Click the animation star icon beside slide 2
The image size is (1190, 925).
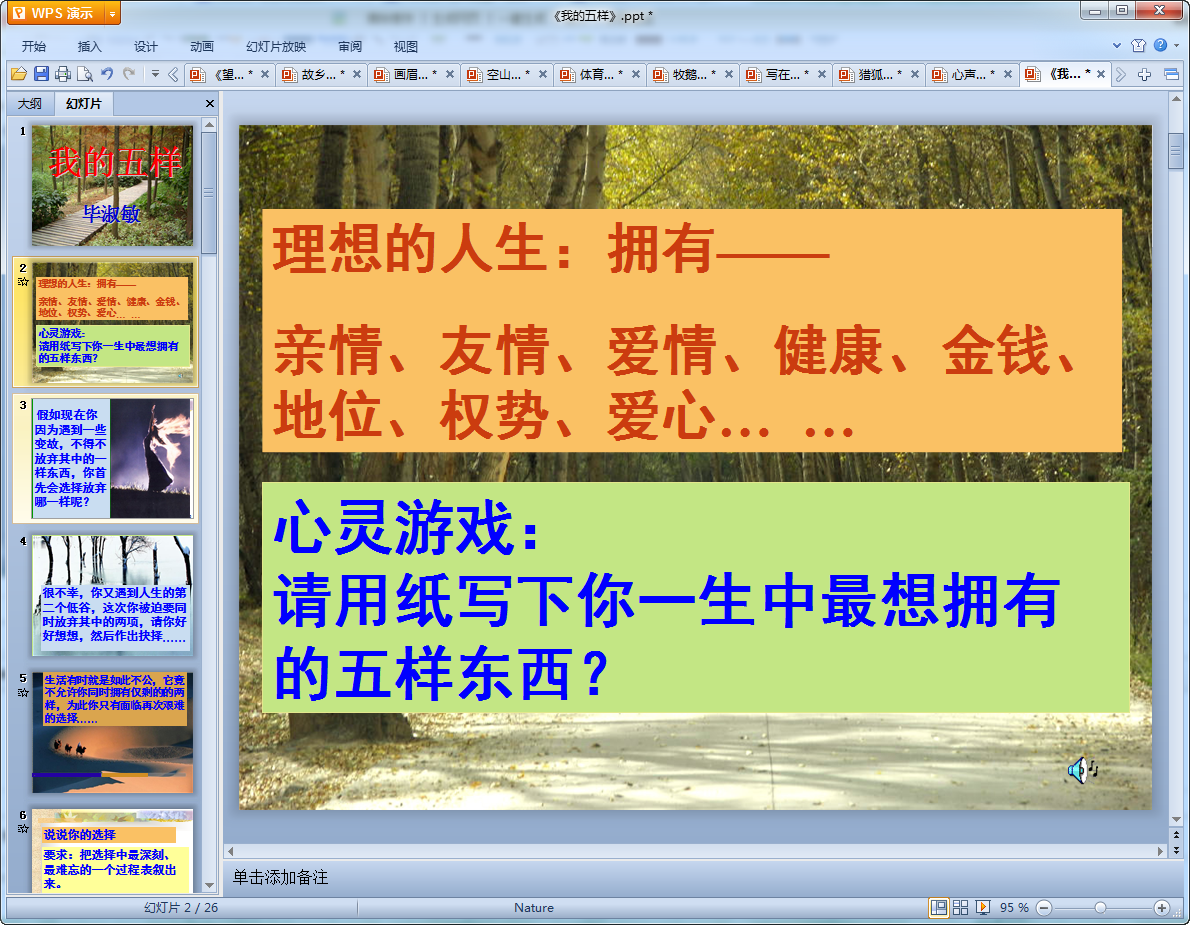coord(23,282)
